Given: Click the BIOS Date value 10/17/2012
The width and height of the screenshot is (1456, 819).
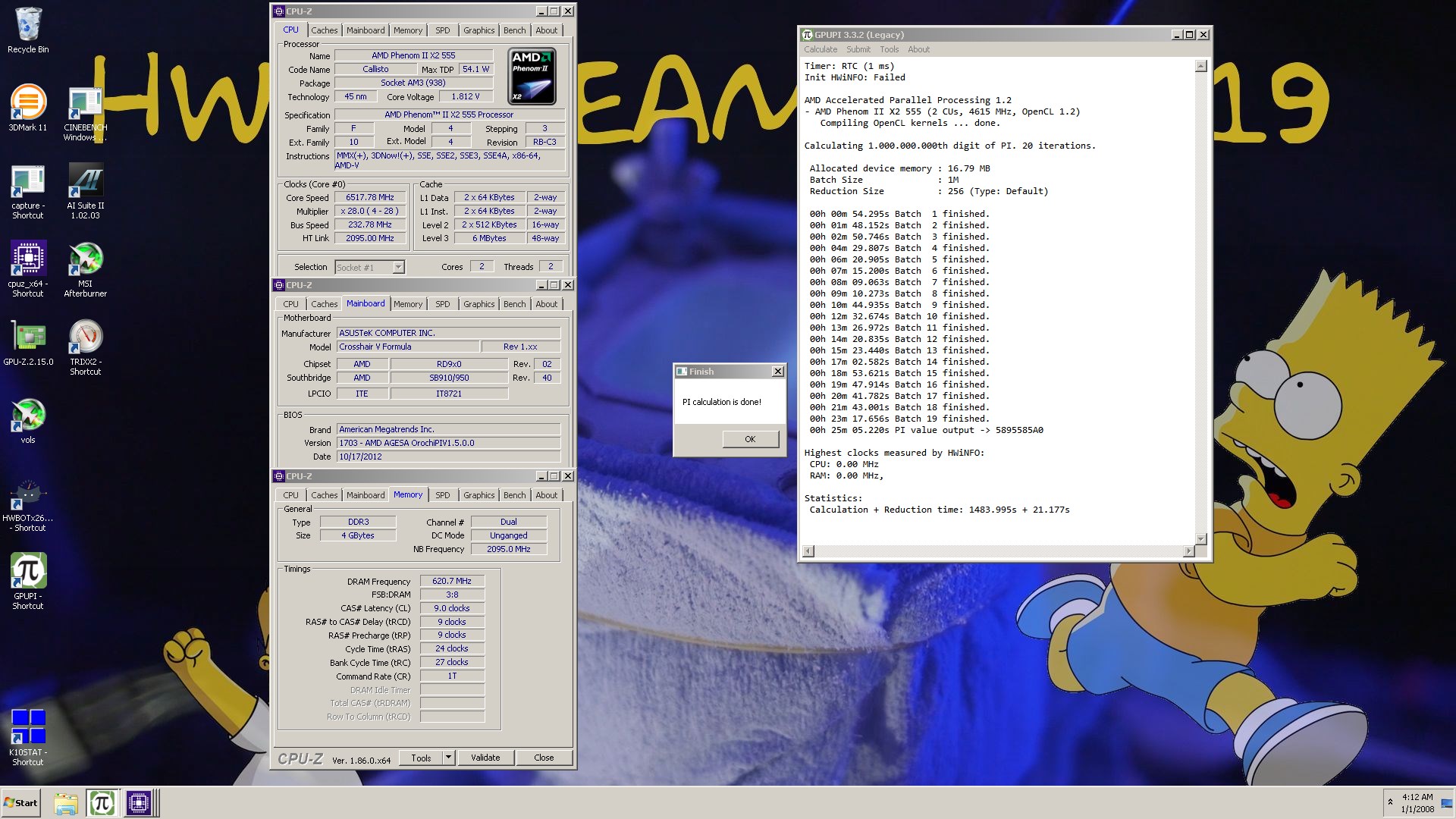Looking at the screenshot, I should (x=449, y=457).
